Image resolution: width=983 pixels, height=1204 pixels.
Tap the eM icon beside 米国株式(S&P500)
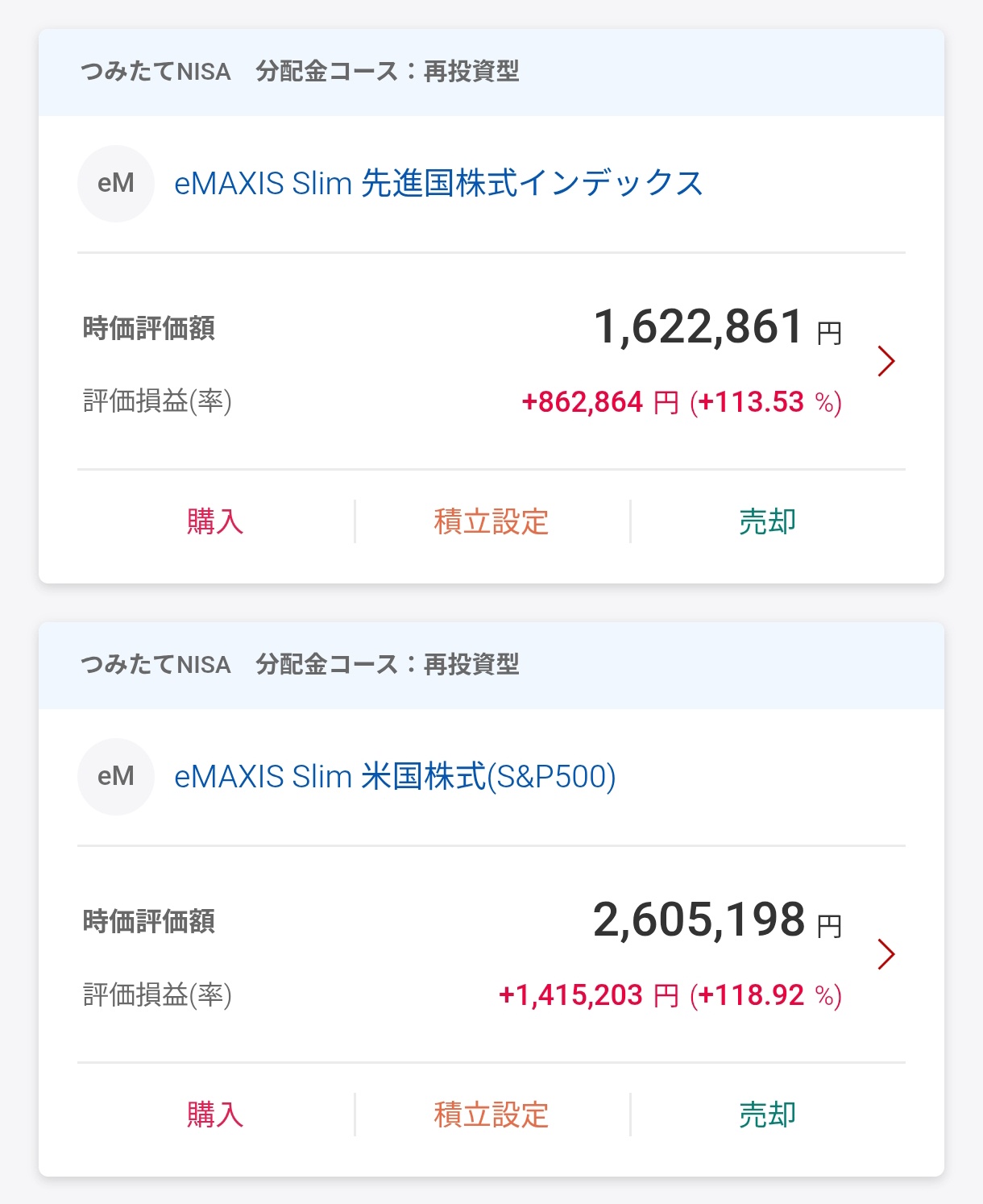click(x=115, y=777)
